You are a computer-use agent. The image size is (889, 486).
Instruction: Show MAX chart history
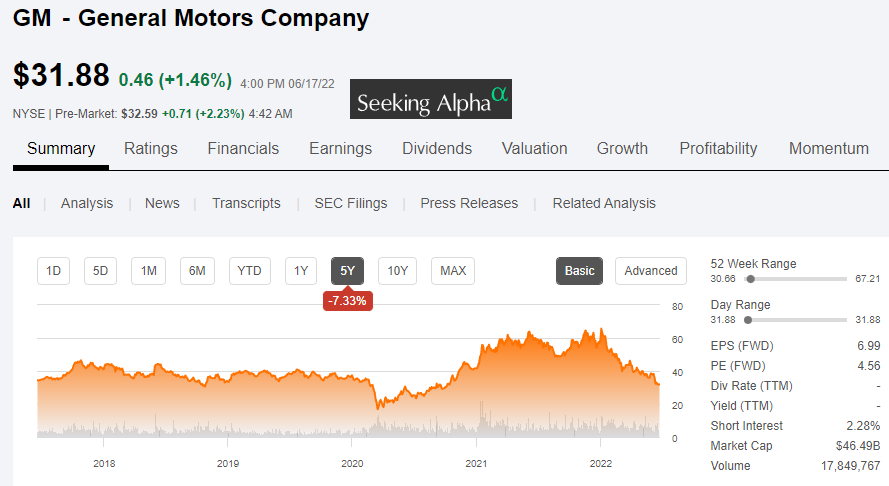point(453,270)
